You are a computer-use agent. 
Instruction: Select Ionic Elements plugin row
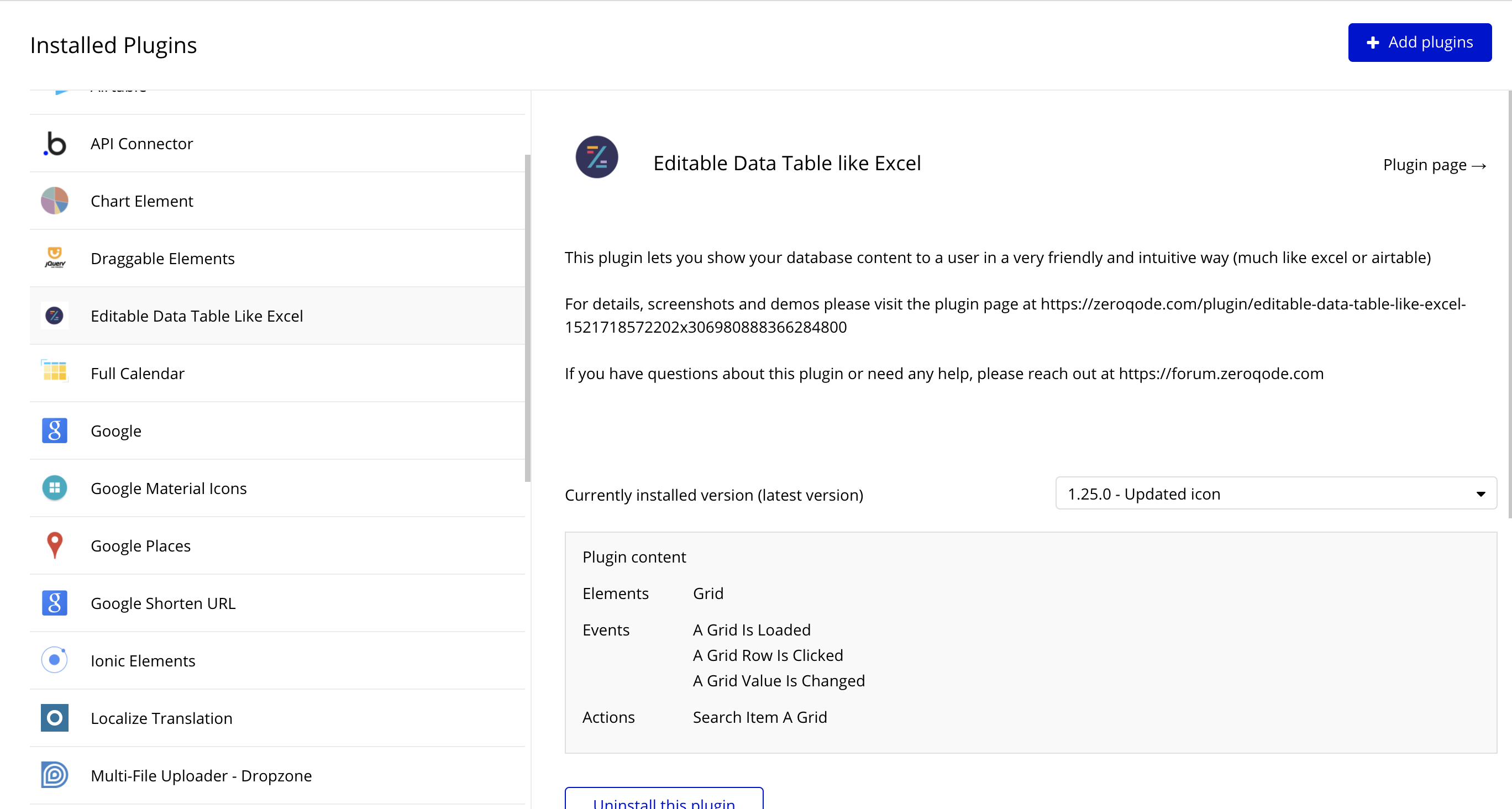tap(277, 661)
